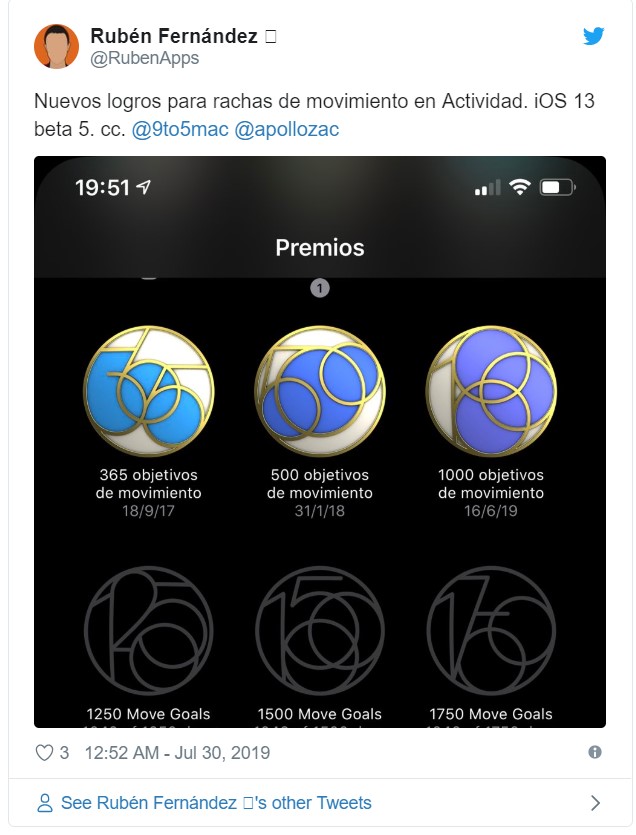Select the locked 1750 Move Goals badge
The image size is (636, 835).
point(491,631)
